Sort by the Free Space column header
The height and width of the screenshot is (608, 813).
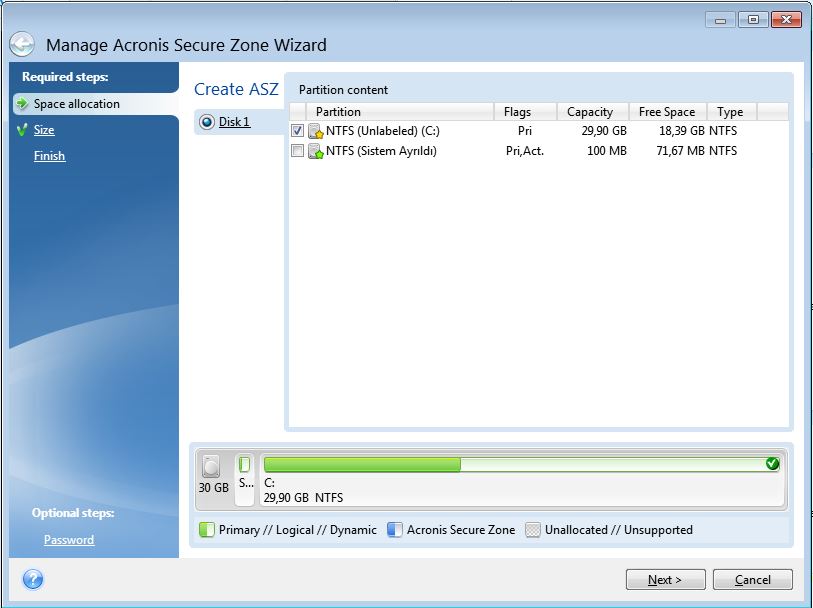click(x=668, y=111)
